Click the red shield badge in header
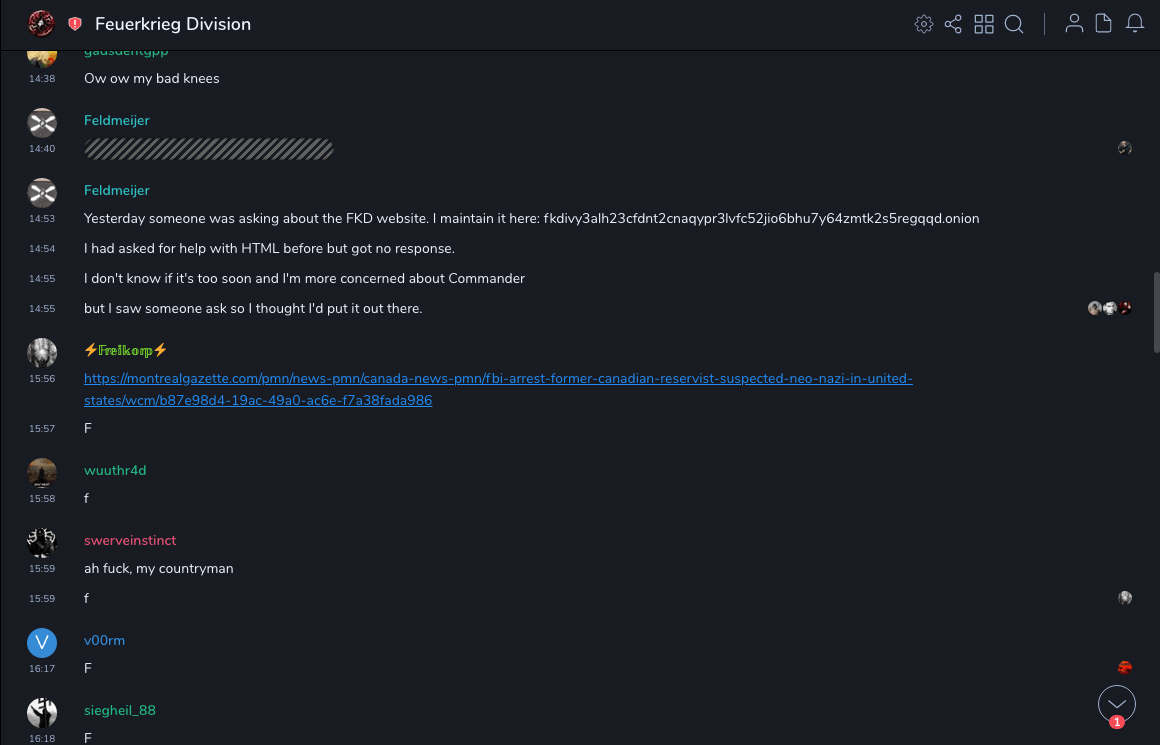The width and height of the screenshot is (1160, 745). pyautogui.click(x=75, y=24)
